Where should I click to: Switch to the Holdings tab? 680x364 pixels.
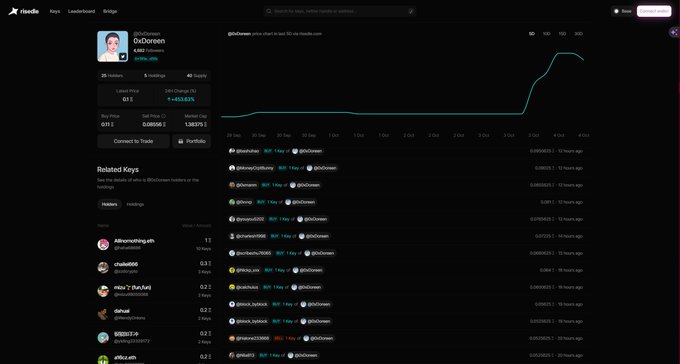(x=135, y=204)
